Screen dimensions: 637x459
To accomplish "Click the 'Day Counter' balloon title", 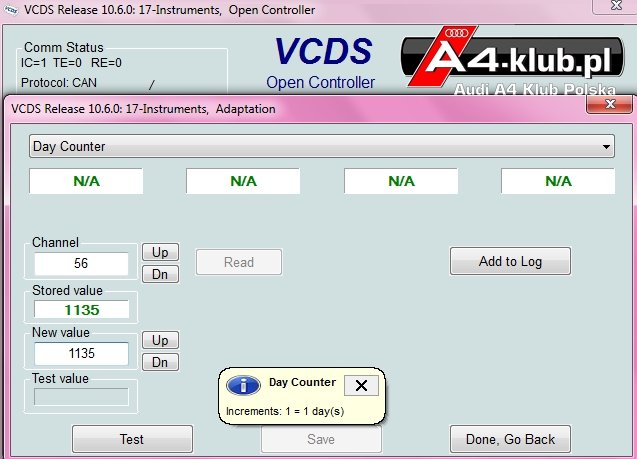I will pyautogui.click(x=302, y=382).
